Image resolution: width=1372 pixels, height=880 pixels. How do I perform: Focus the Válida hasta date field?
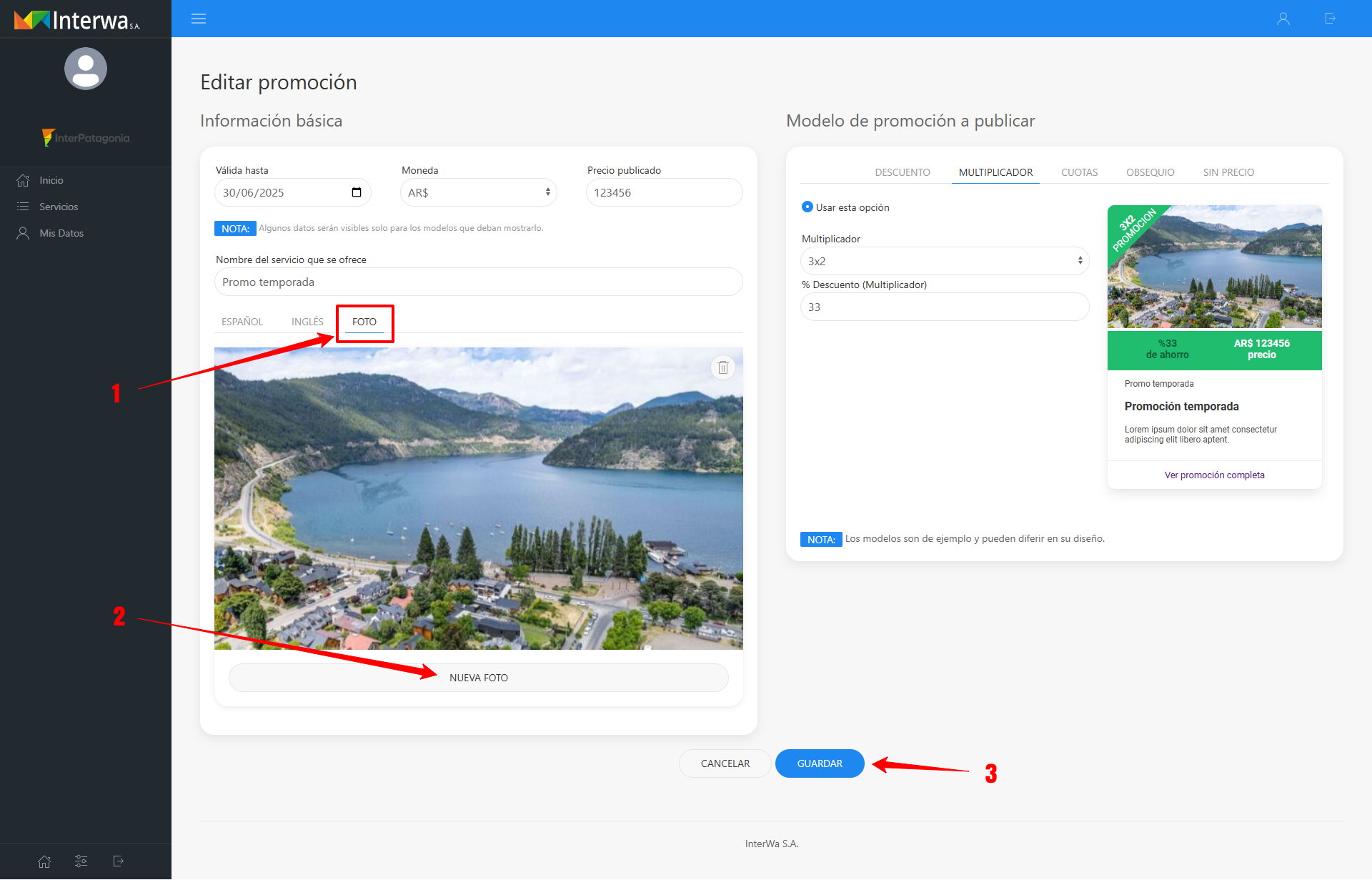pos(293,192)
